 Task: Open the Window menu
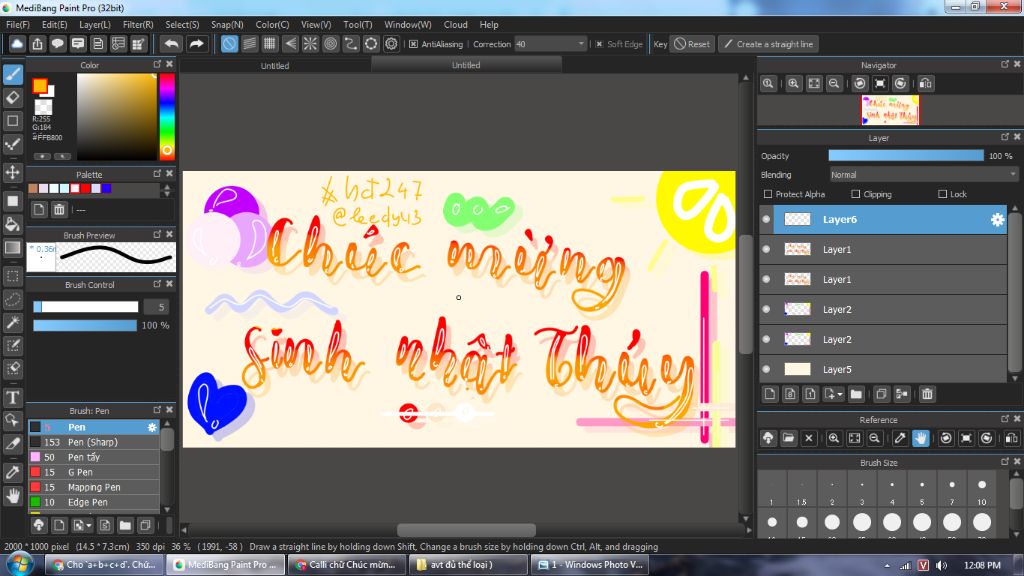pyautogui.click(x=408, y=25)
